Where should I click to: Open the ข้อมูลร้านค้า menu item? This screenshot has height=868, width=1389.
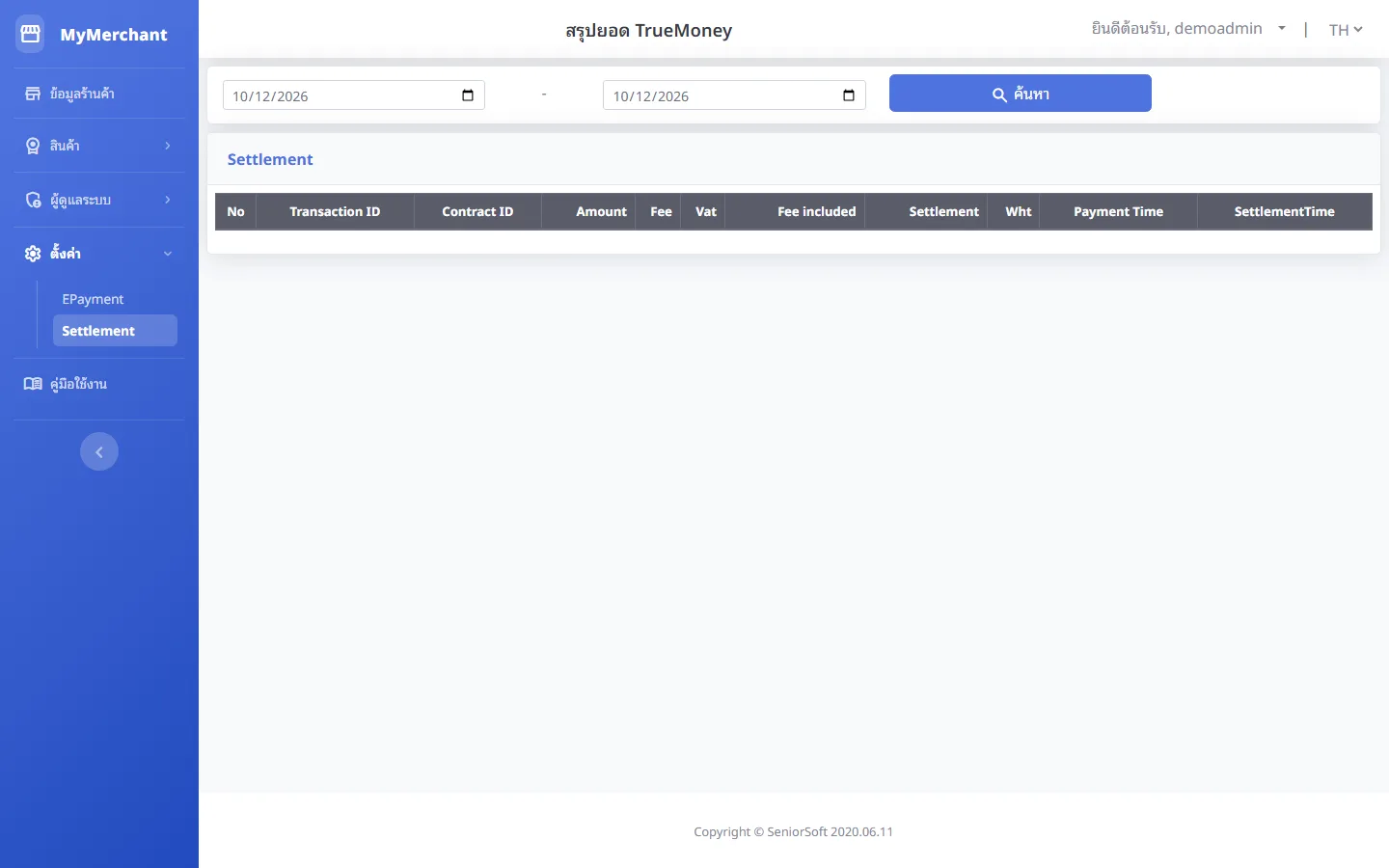coord(99,94)
